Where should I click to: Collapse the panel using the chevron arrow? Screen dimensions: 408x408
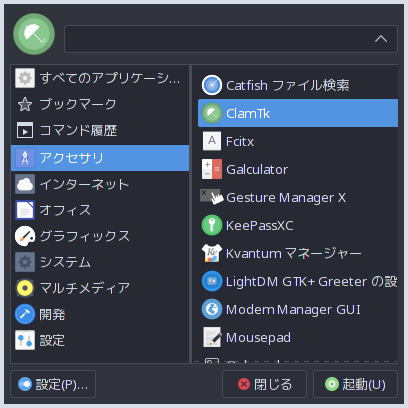tap(381, 39)
